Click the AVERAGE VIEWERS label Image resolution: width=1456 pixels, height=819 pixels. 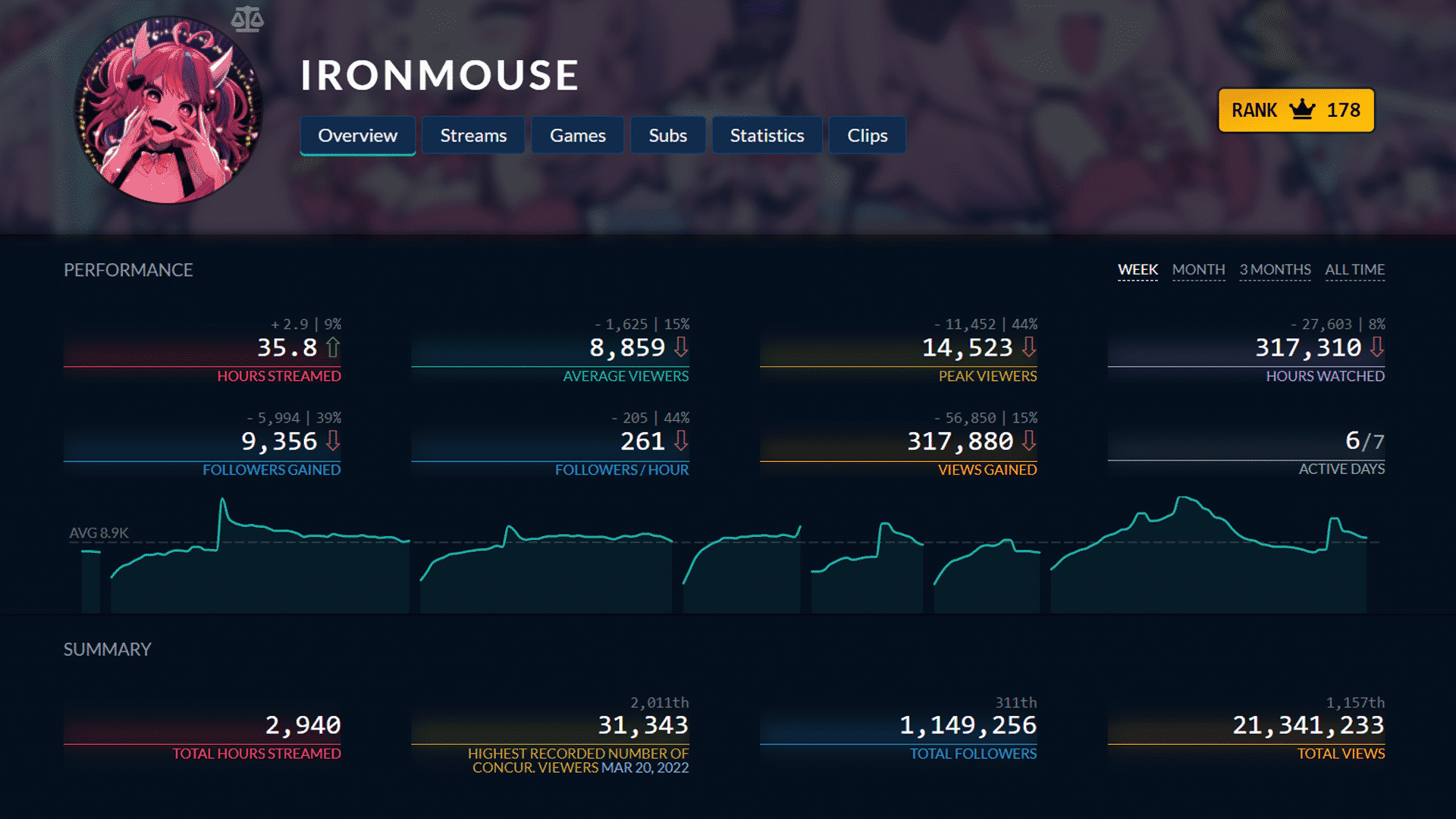tap(626, 376)
